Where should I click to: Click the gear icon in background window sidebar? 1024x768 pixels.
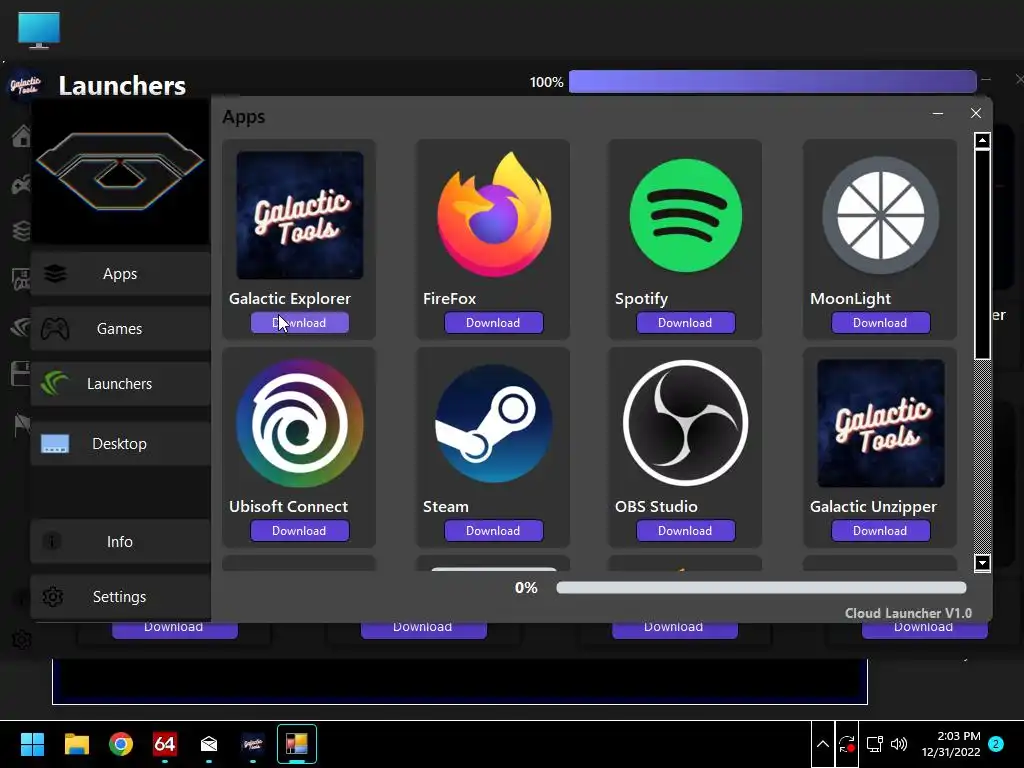tap(22, 640)
